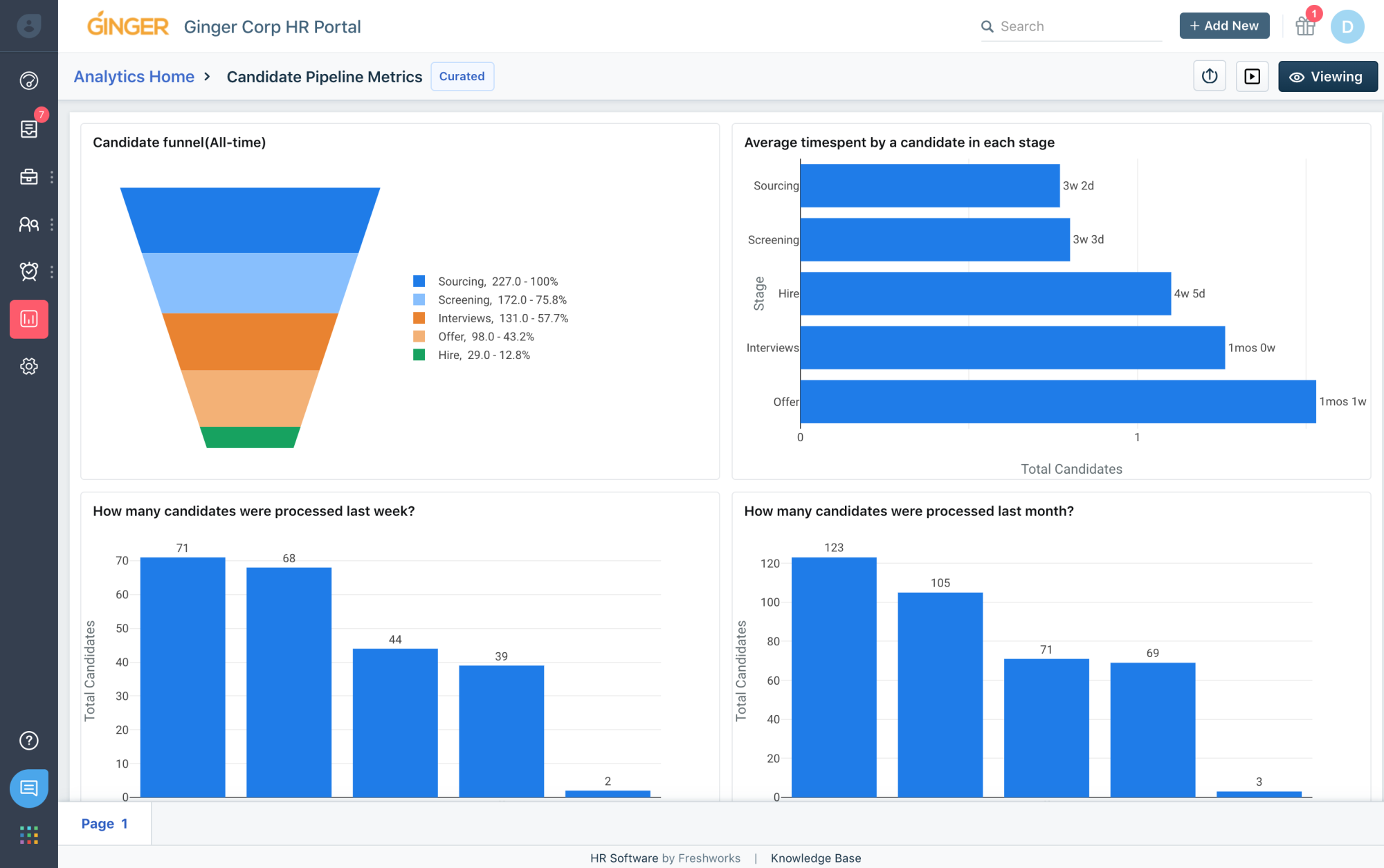The width and height of the screenshot is (1384, 868).
Task: Open the settings gear icon in sidebar
Action: (x=28, y=366)
